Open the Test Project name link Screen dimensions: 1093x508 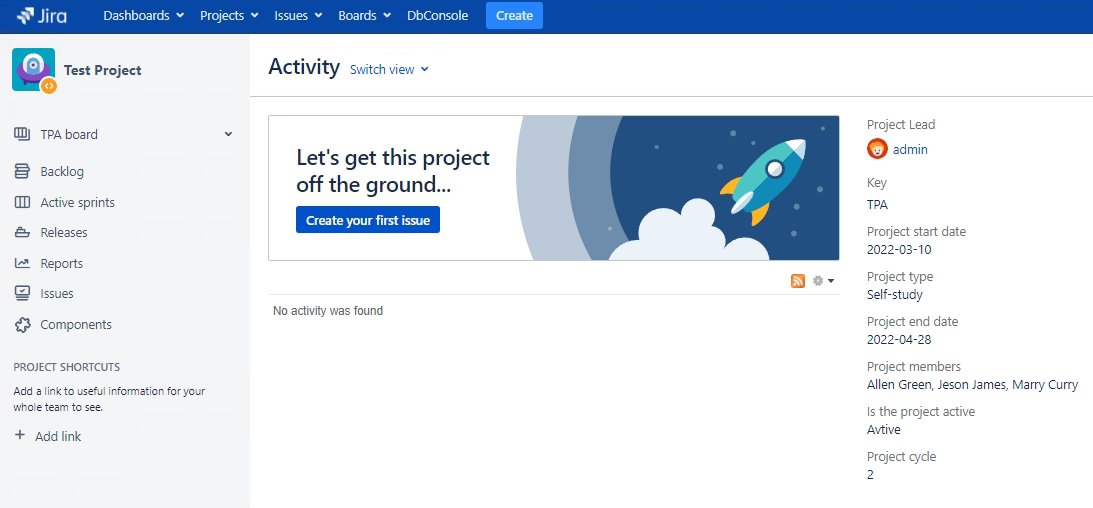(x=102, y=70)
